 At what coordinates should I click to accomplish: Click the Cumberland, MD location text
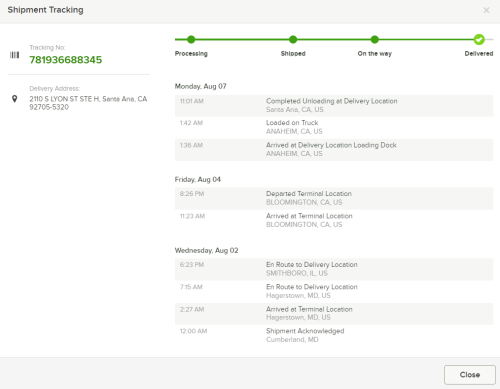coord(292,340)
